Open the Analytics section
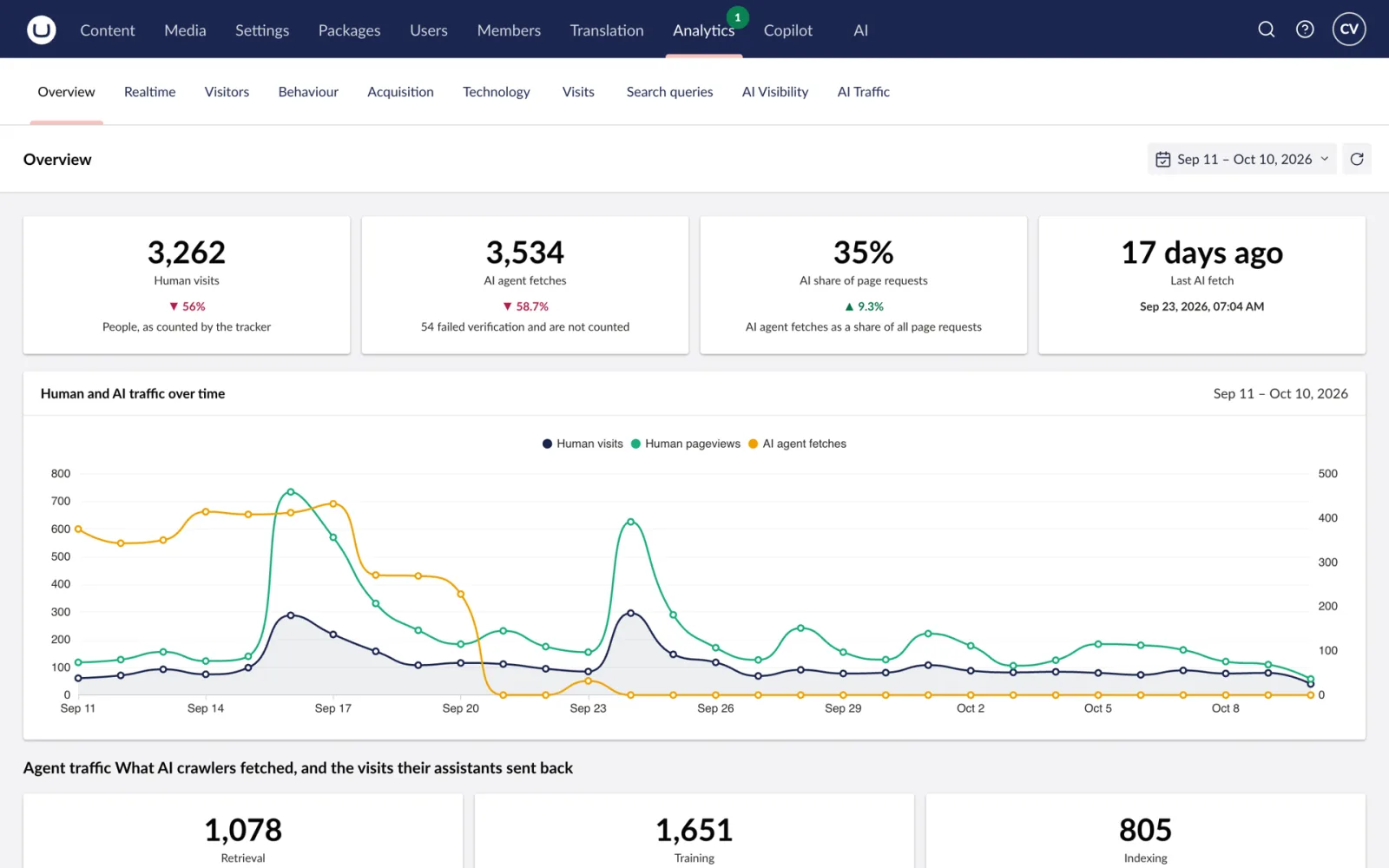The image size is (1389, 868). tap(703, 30)
